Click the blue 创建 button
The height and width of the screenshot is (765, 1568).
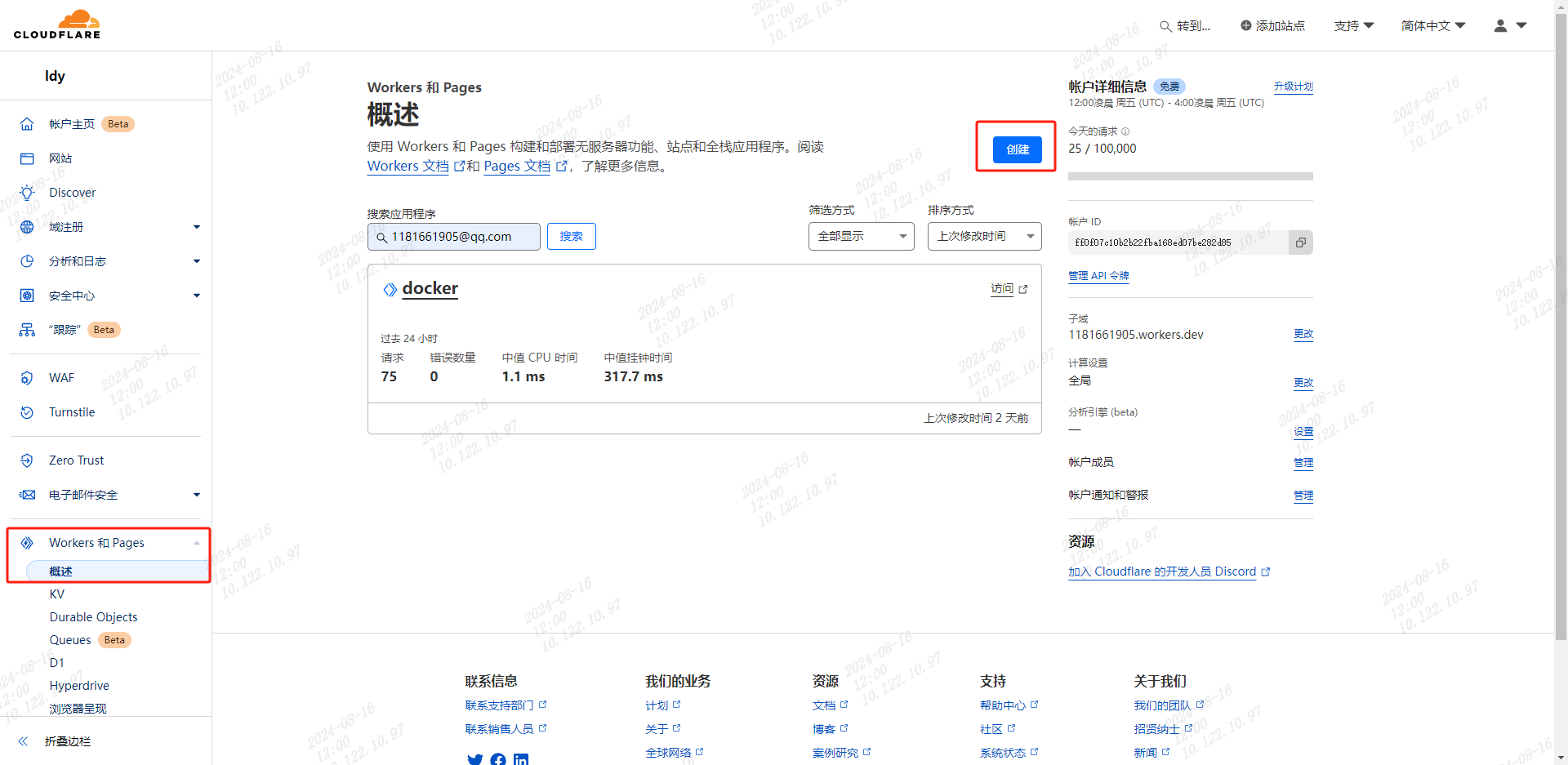point(1018,149)
